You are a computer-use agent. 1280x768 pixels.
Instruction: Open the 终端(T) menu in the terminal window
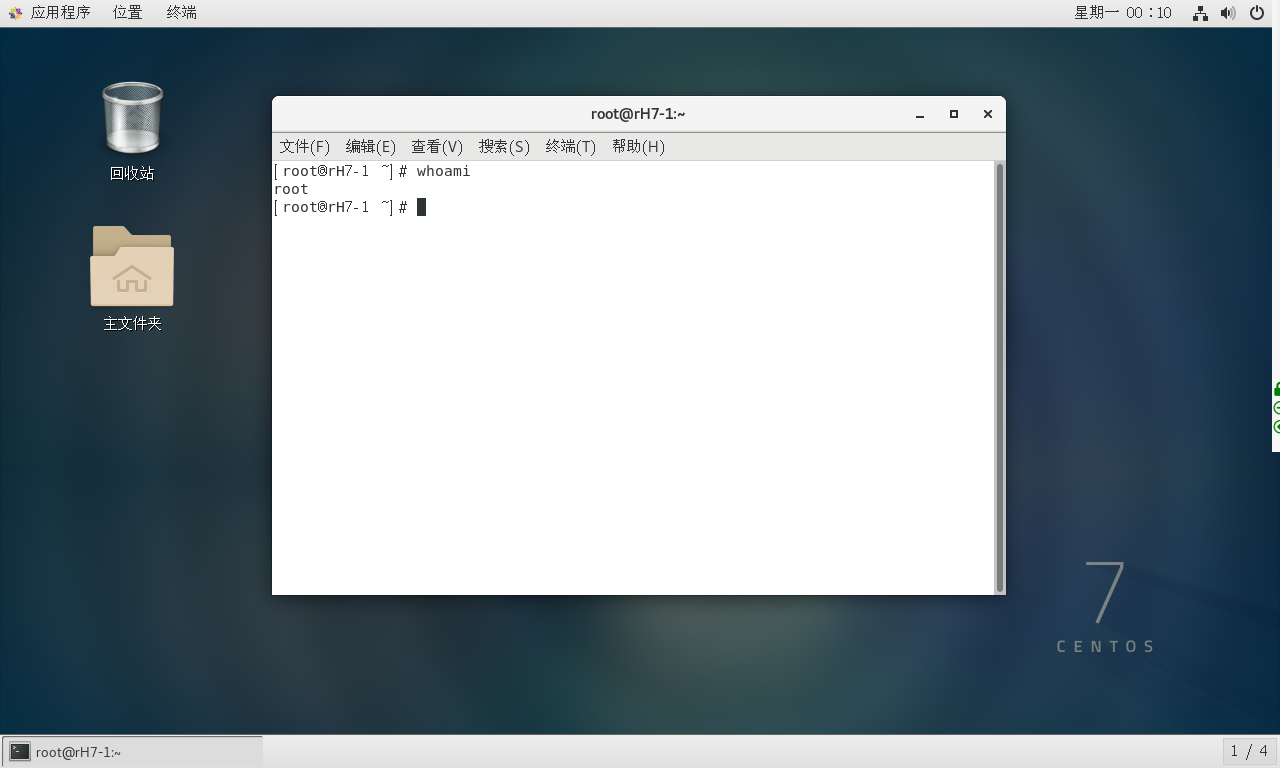[570, 146]
